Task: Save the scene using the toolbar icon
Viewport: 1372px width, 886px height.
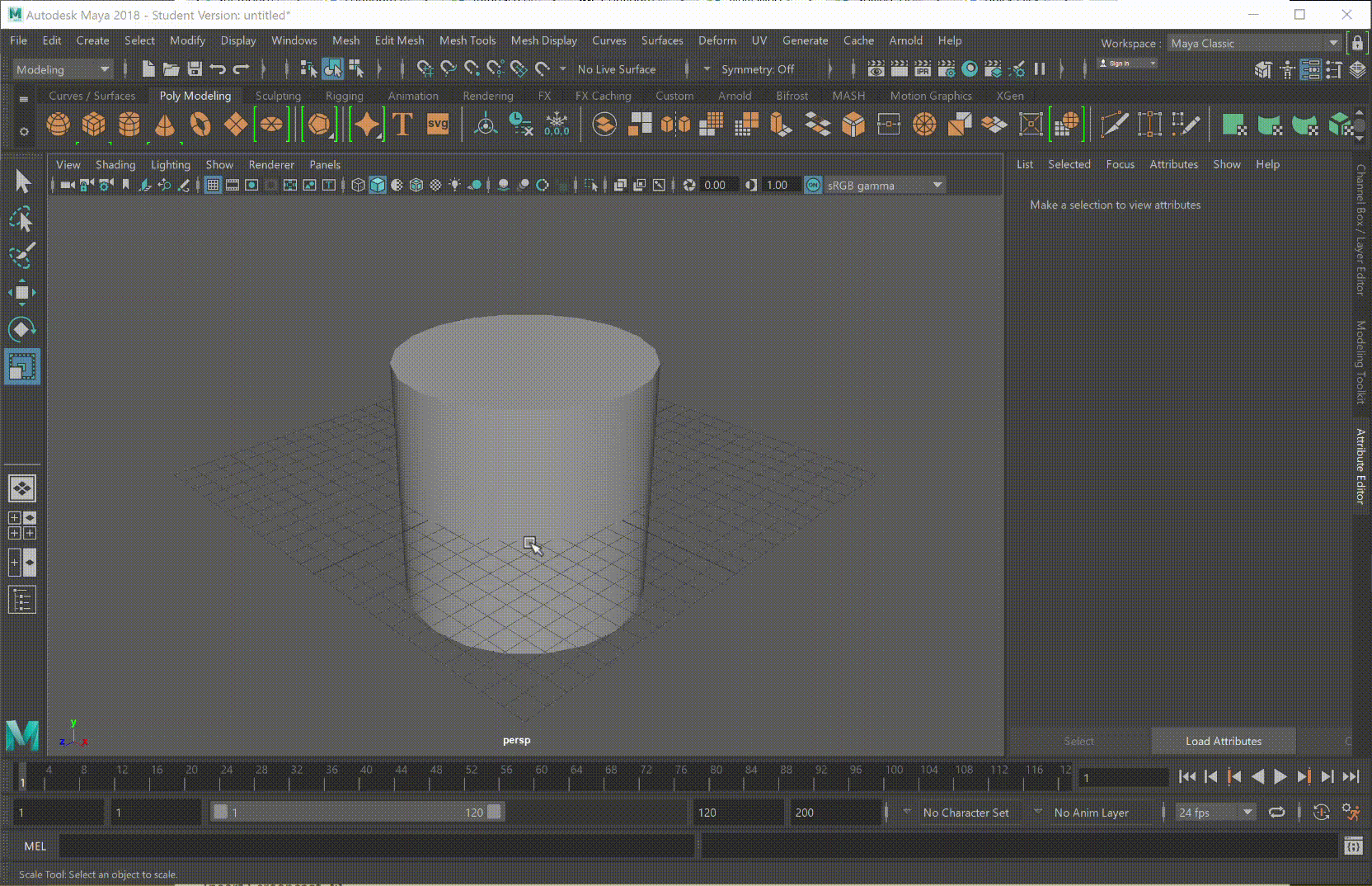Action: 195,69
